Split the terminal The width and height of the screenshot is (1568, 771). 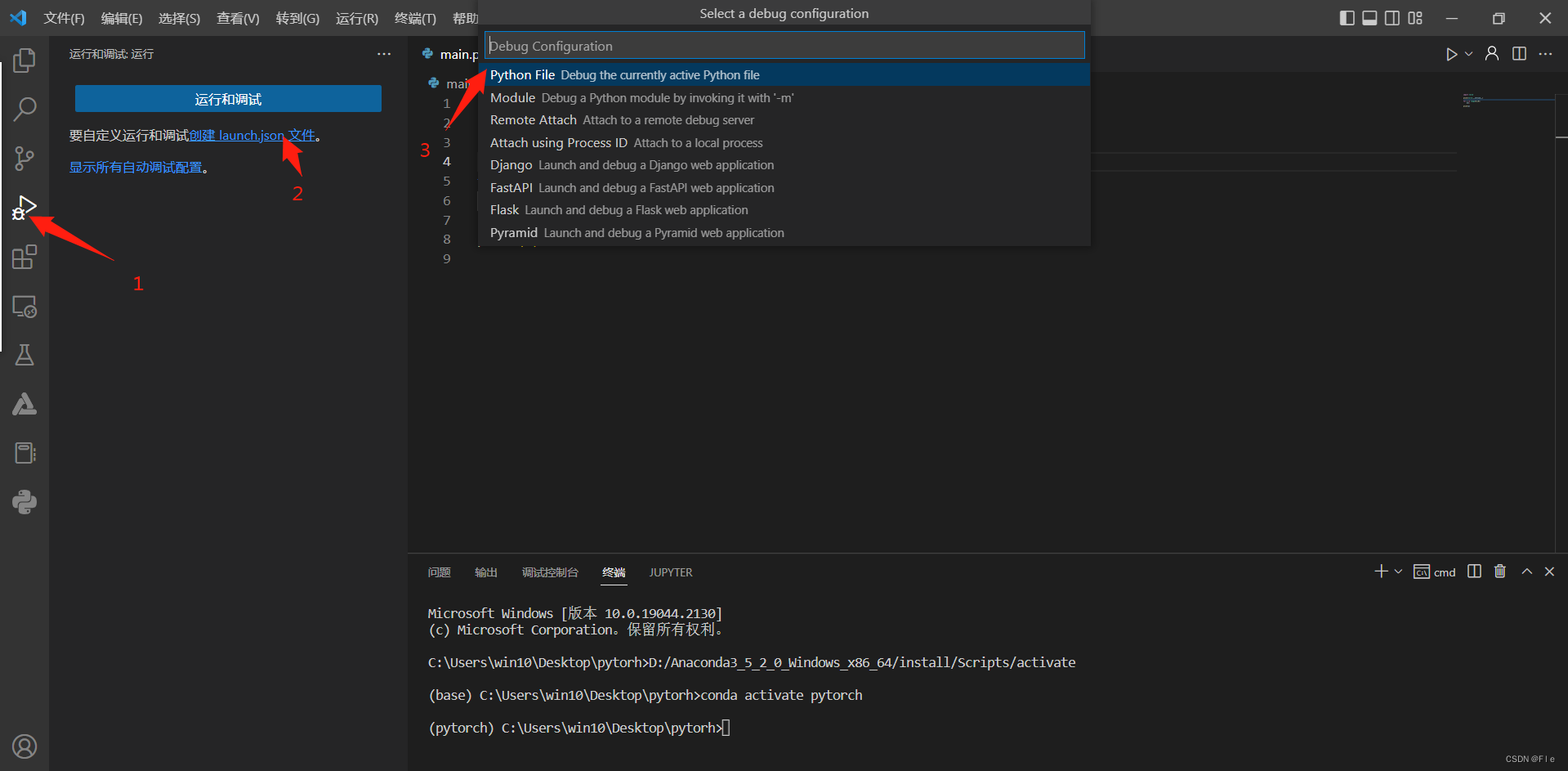tap(1474, 572)
